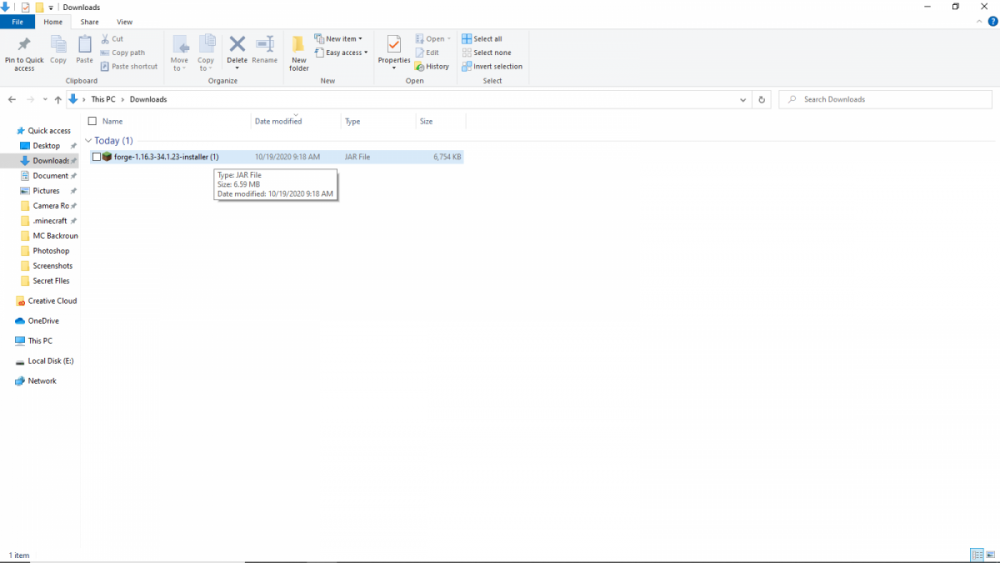Click the Paste icon in Clipboard group
The image size is (1000, 563).
(85, 47)
